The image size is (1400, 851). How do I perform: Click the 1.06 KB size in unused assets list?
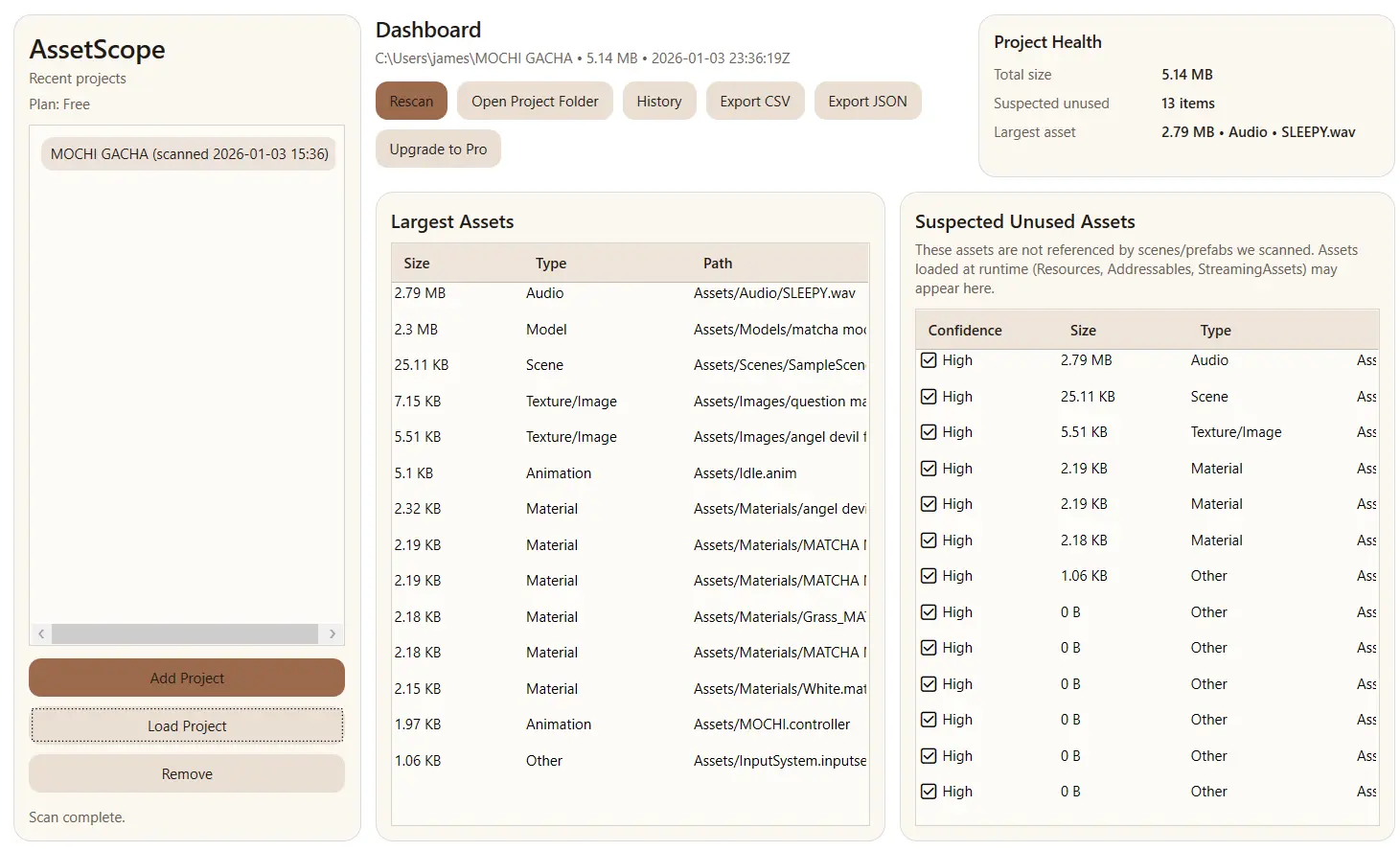(1084, 576)
